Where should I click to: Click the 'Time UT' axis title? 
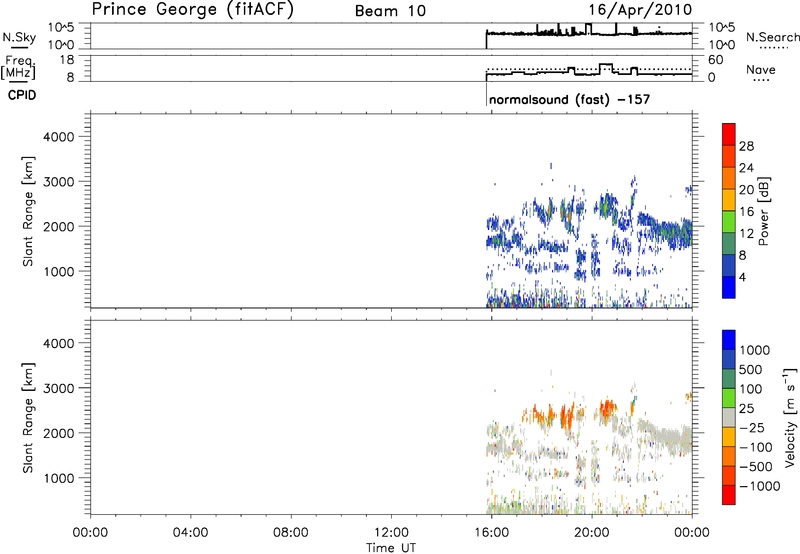click(391, 548)
